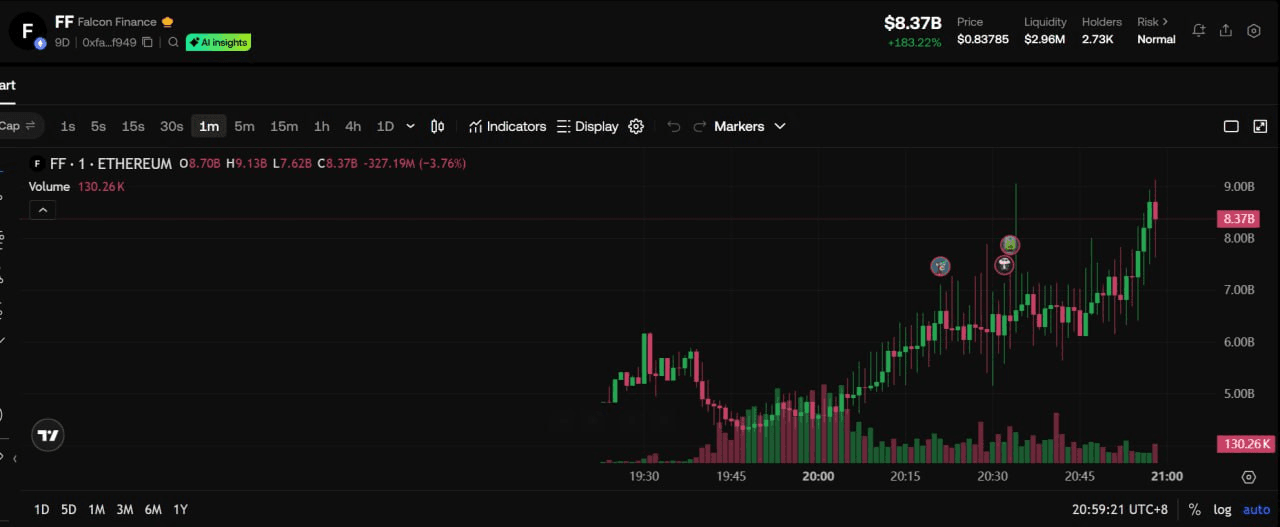Set range to 1M
The height and width of the screenshot is (527, 1280).
pyautogui.click(x=96, y=510)
